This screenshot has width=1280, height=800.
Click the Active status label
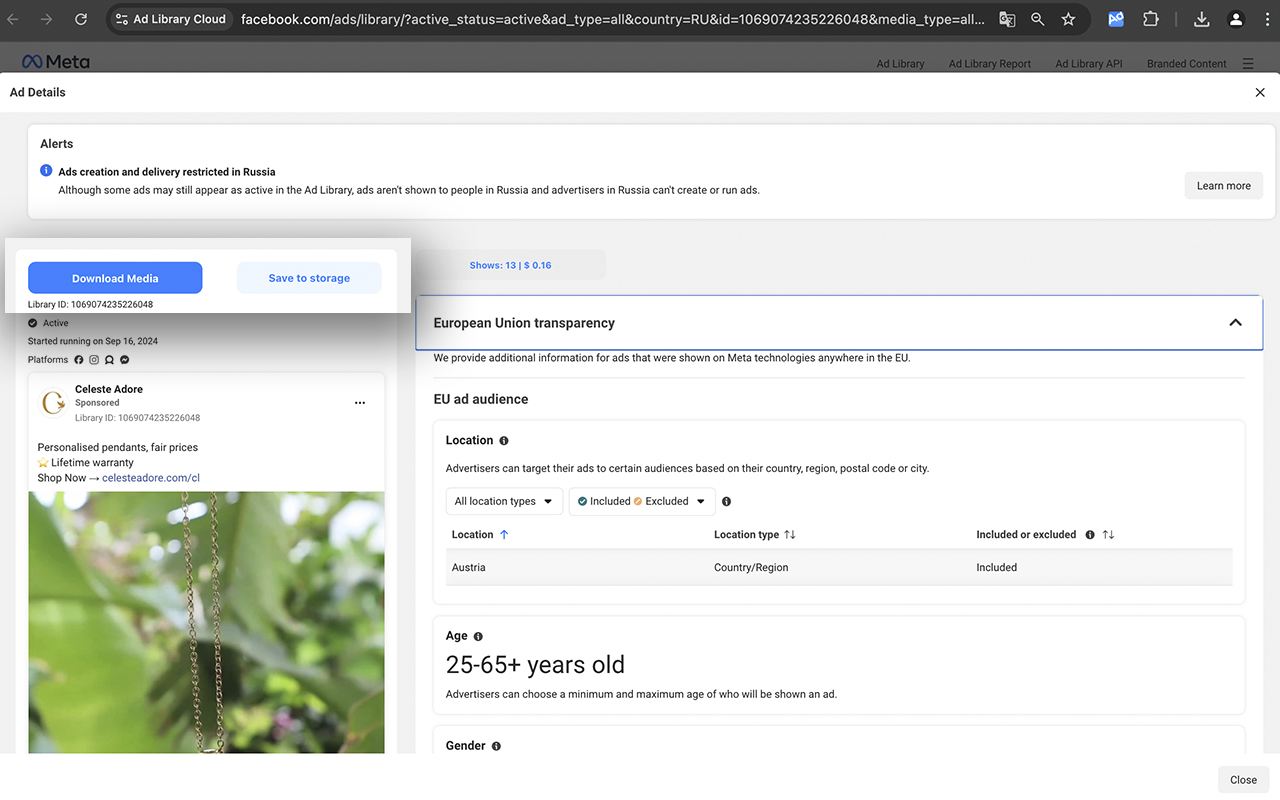(56, 323)
